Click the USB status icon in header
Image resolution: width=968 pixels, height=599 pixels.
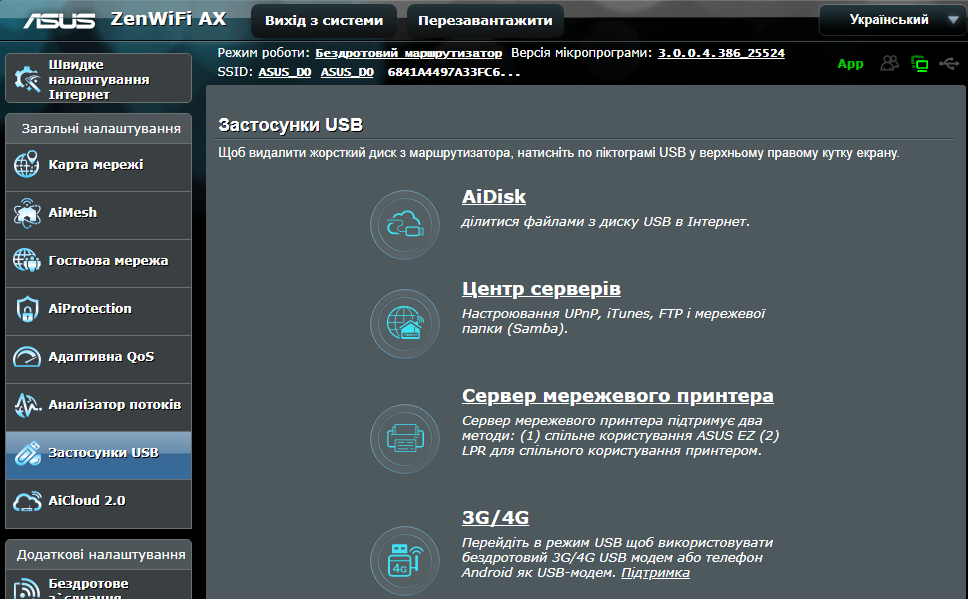pyautogui.click(x=949, y=63)
